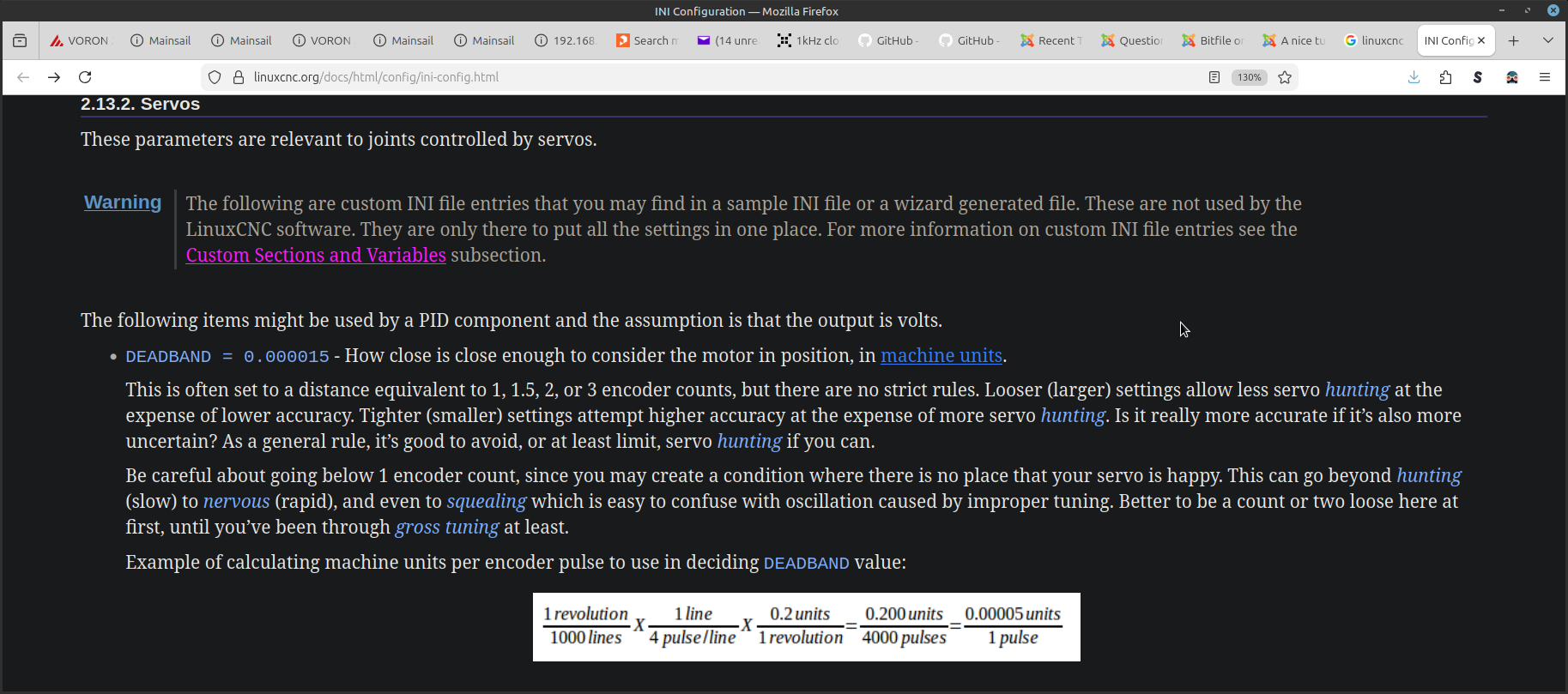
Task: Click the URL address field
Action: pos(687,77)
